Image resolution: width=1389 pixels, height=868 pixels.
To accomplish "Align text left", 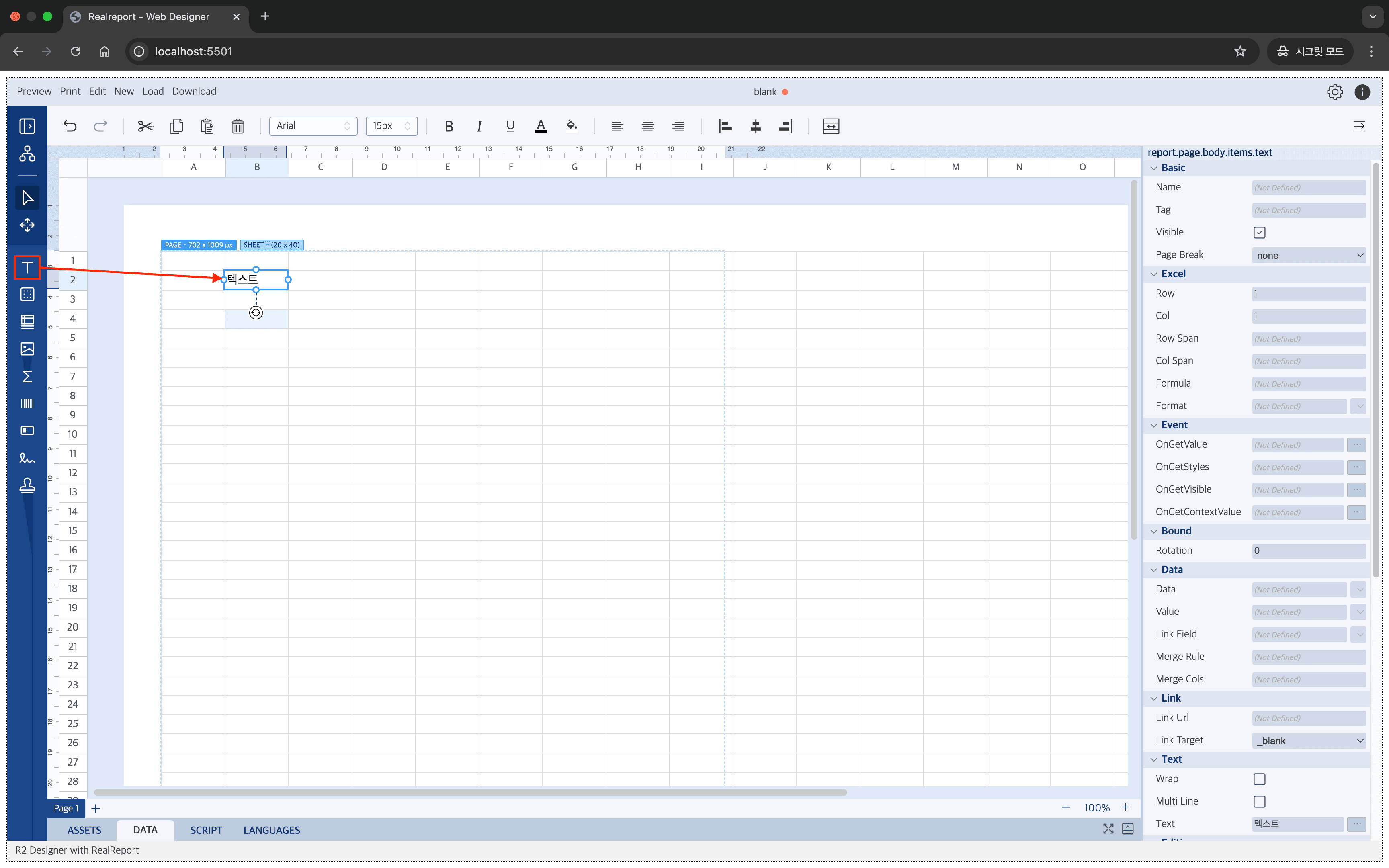I will [x=618, y=126].
